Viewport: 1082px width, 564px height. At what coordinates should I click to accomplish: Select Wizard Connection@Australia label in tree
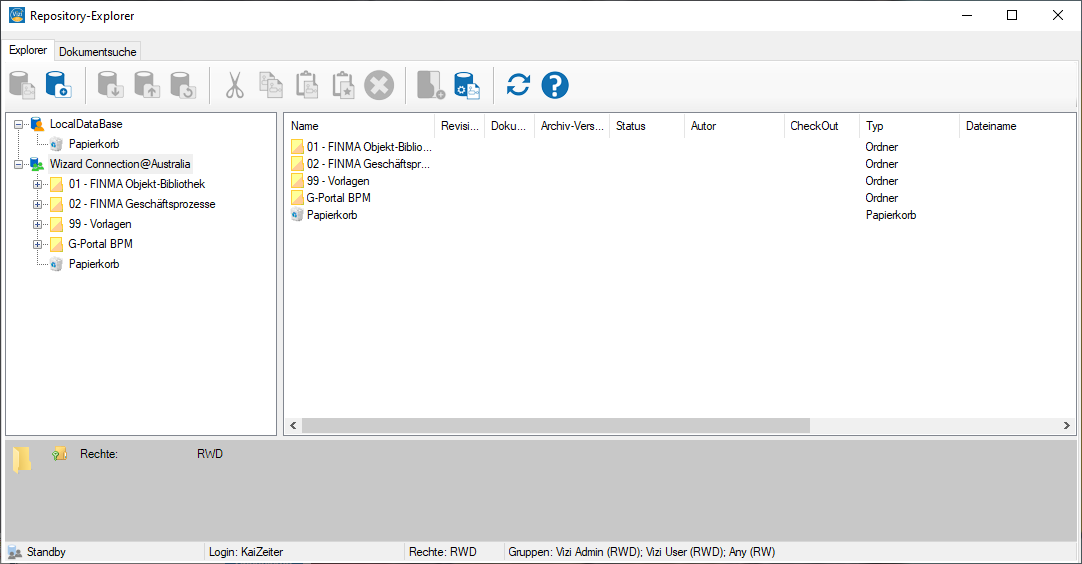[x=120, y=164]
